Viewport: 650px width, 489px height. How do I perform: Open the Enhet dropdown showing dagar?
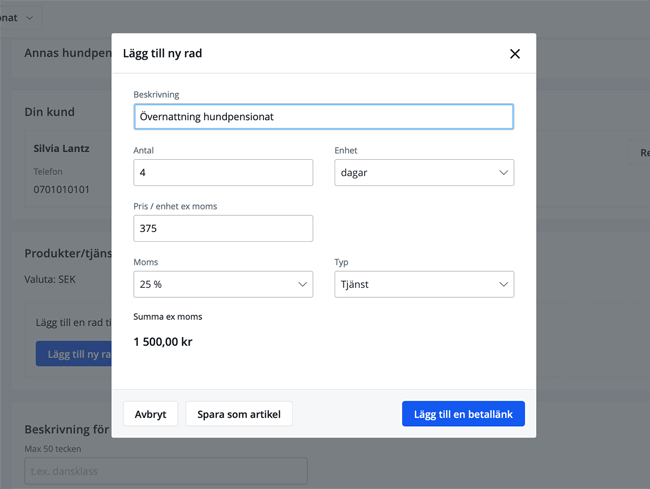pyautogui.click(x=424, y=172)
